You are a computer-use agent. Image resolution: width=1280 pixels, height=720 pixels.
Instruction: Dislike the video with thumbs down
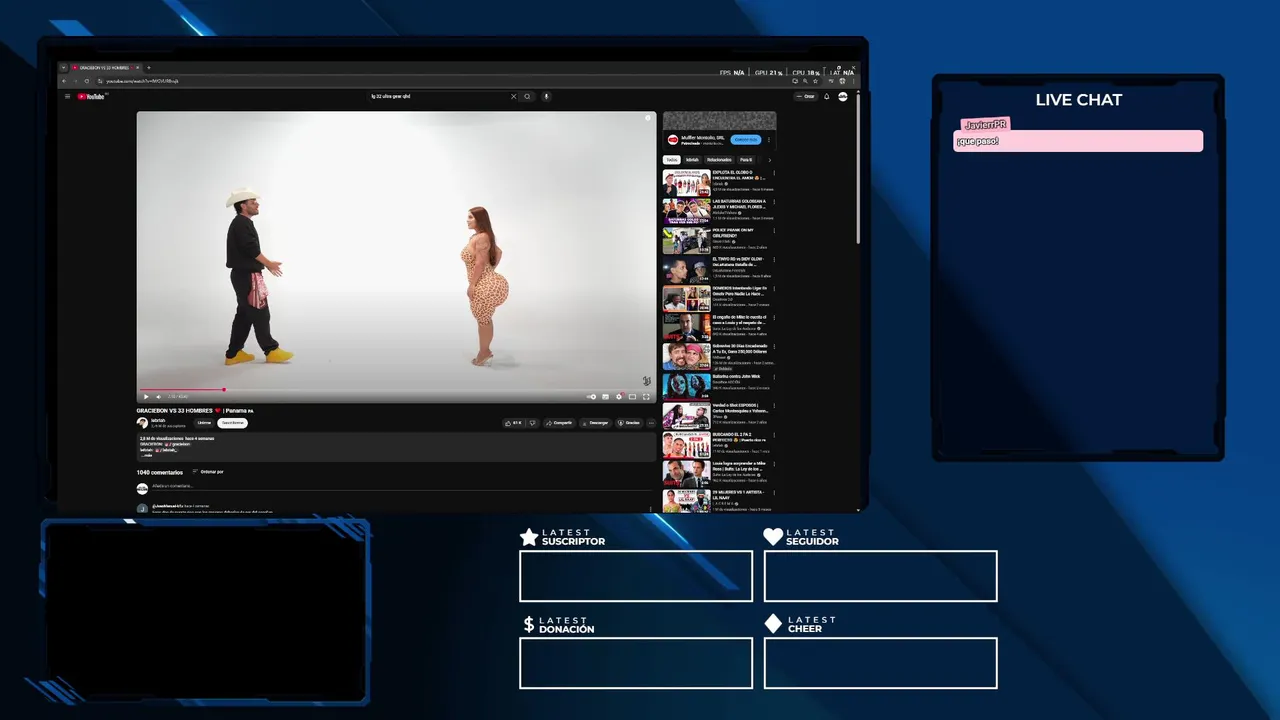pos(532,423)
